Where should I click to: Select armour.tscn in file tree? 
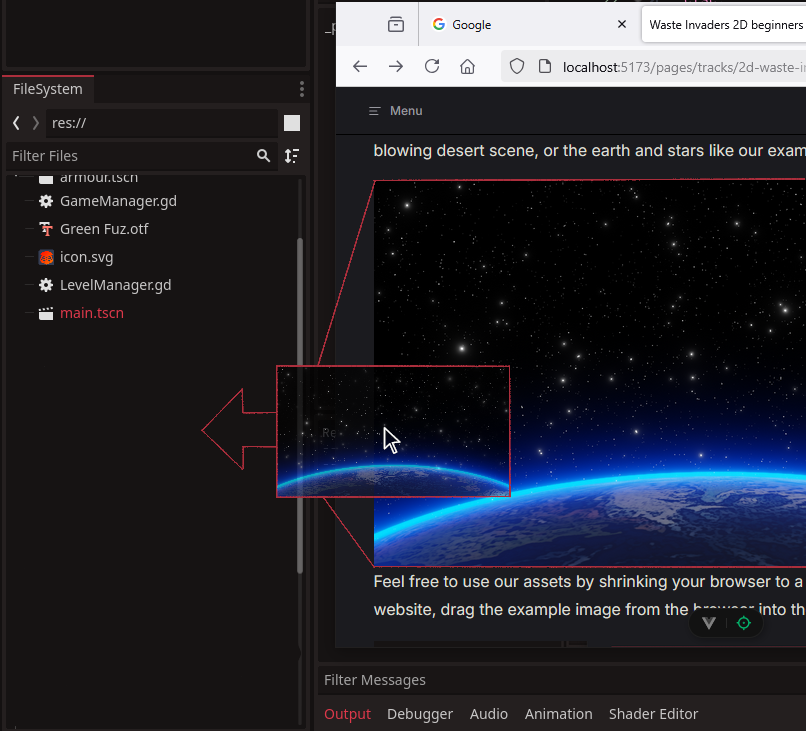click(x=99, y=178)
